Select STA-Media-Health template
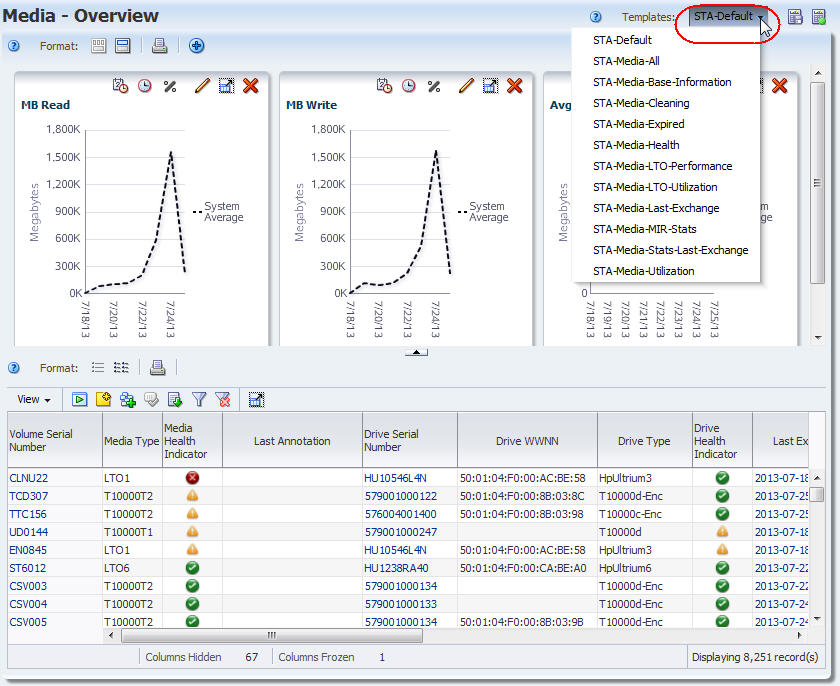 (x=636, y=145)
